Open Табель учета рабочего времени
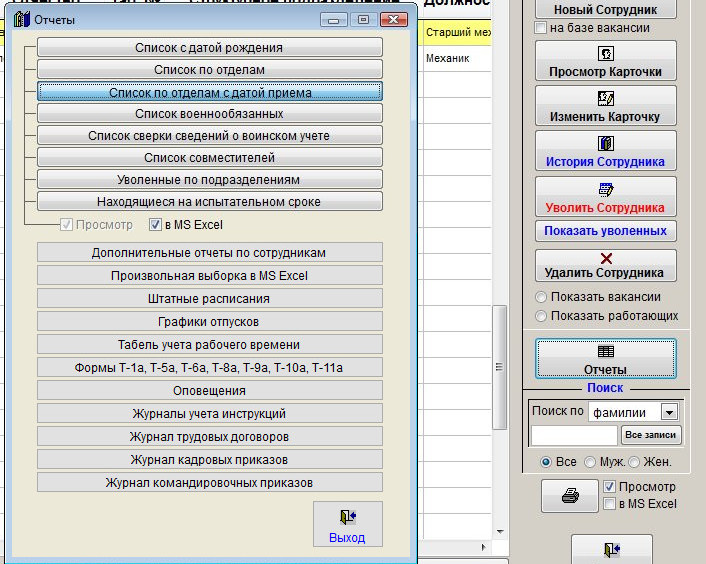The height and width of the screenshot is (564, 706). (210, 344)
